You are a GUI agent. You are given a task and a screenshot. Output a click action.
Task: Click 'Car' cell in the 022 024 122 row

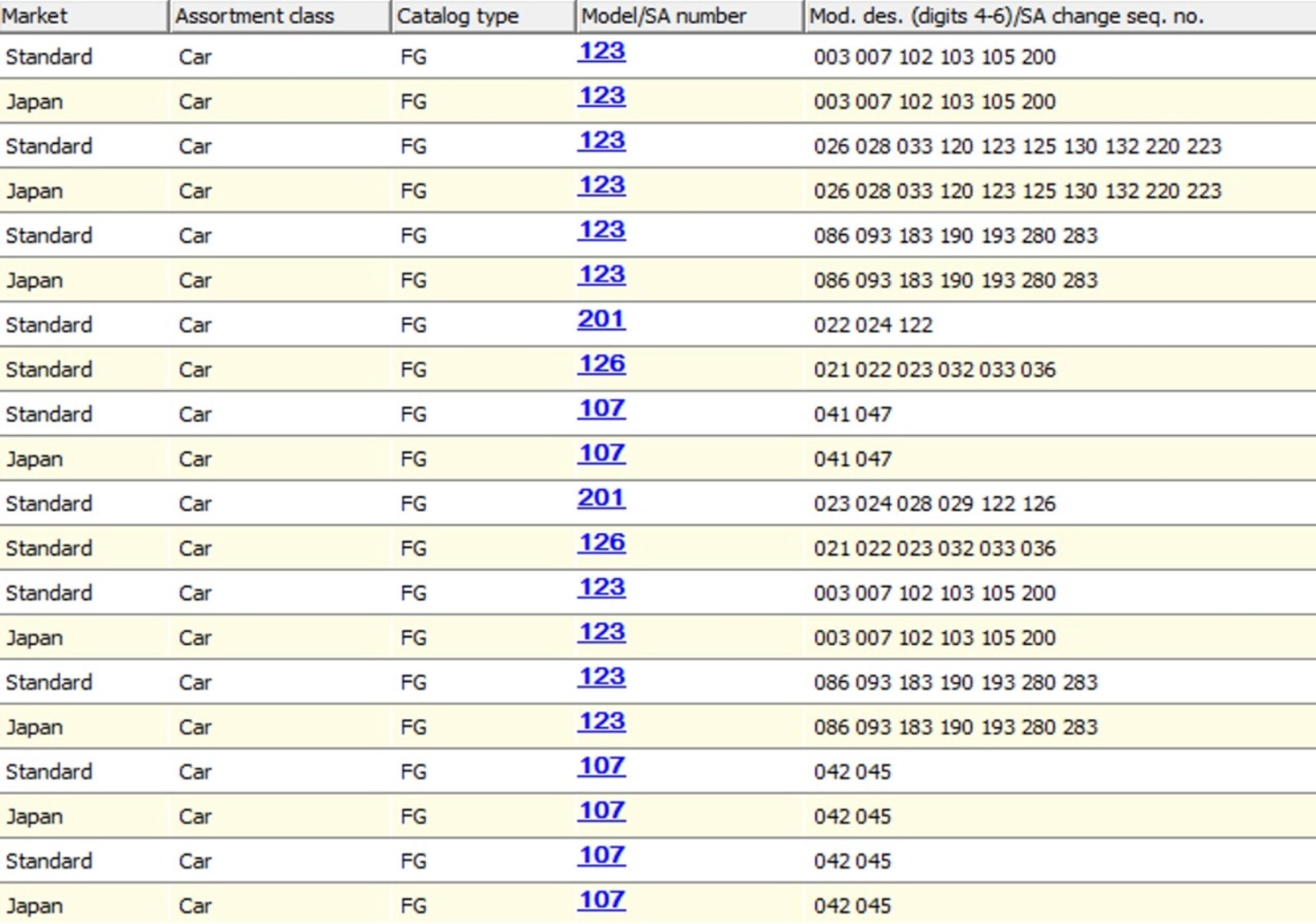195,325
